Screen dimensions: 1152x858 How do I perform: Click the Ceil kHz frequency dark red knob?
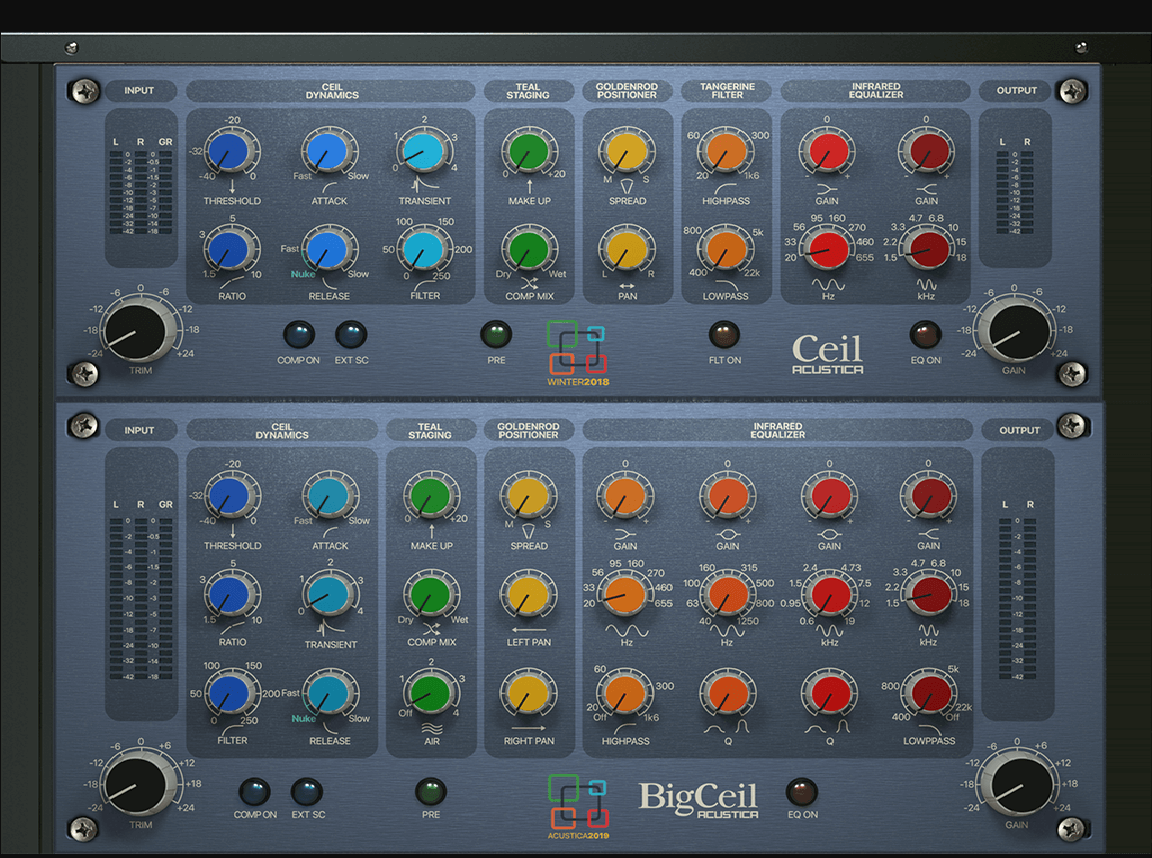[x=926, y=249]
